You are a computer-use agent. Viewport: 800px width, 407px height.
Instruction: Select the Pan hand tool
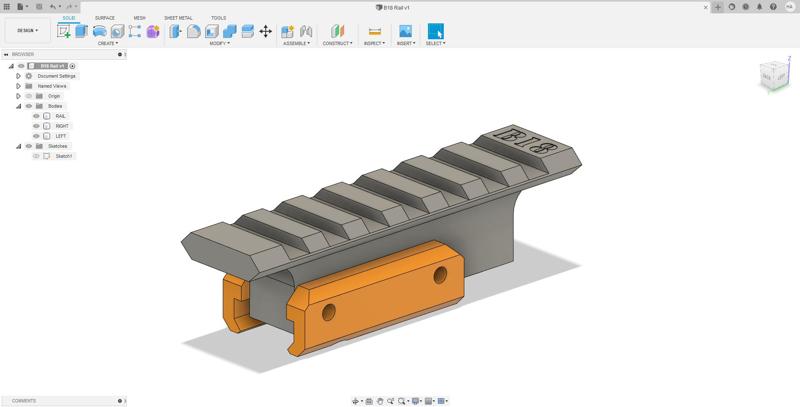click(x=380, y=401)
